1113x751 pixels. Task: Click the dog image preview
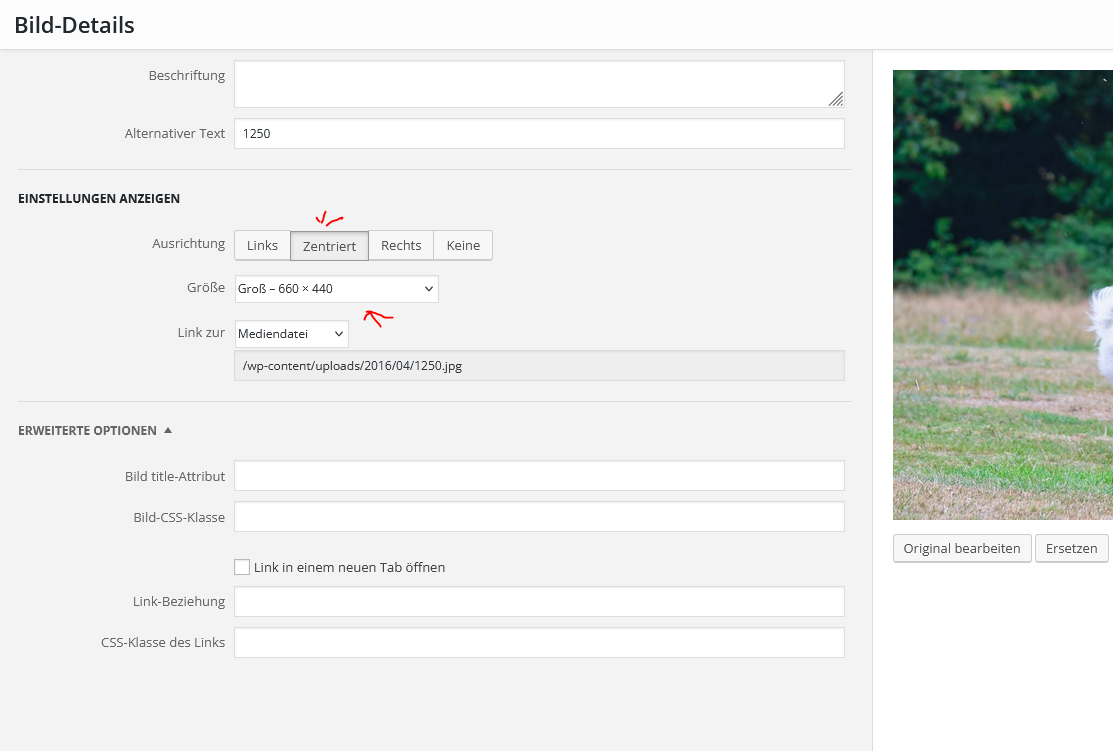[x=1002, y=295]
